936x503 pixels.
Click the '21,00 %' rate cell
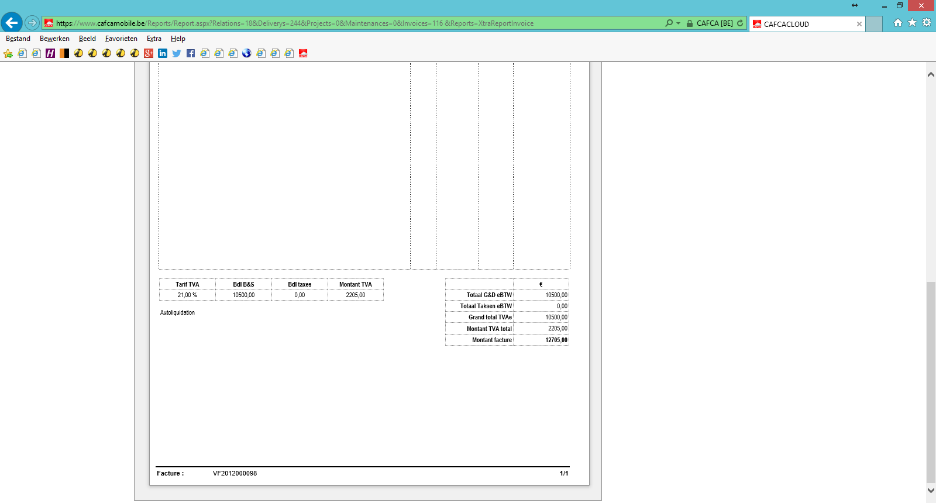(x=187, y=295)
